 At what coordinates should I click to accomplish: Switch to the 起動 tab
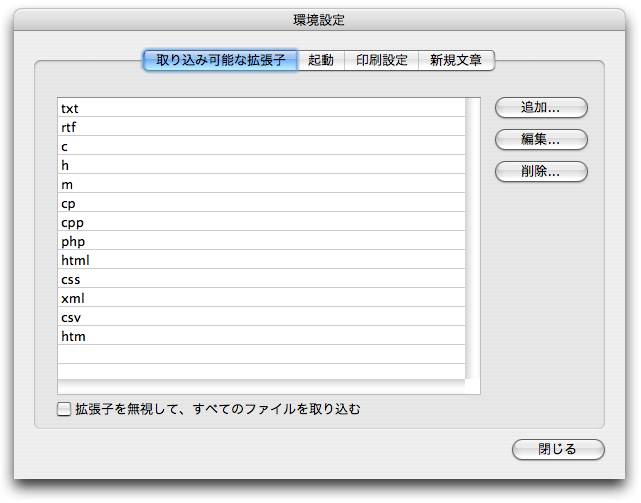[x=321, y=60]
